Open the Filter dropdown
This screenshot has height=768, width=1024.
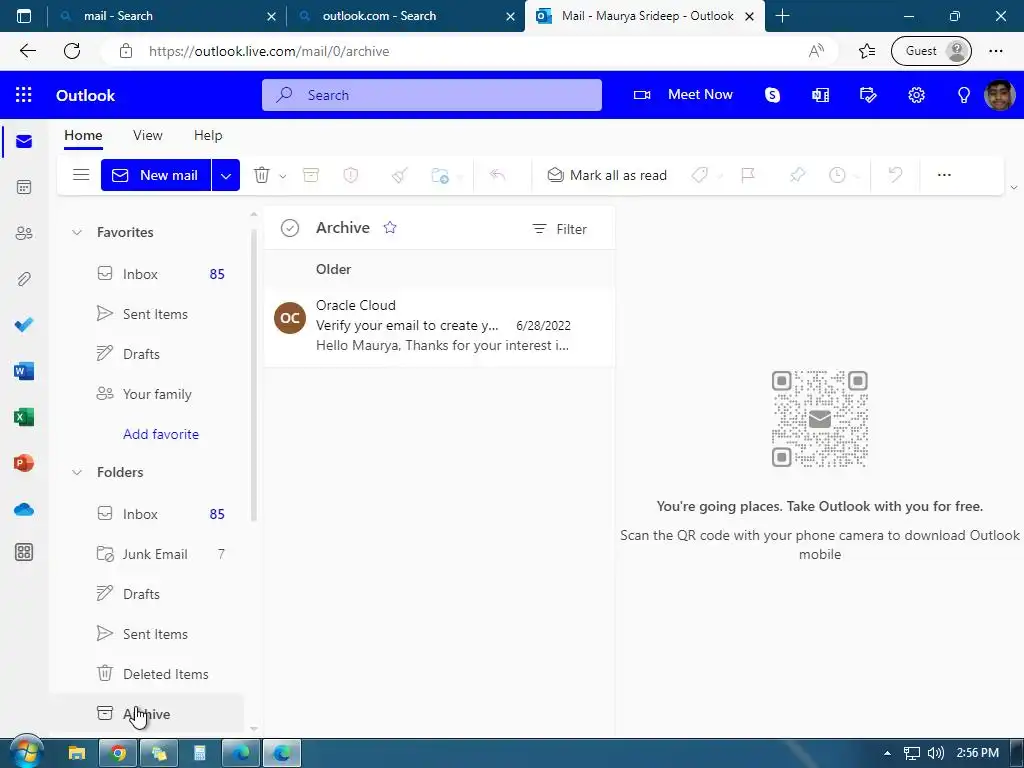click(559, 229)
